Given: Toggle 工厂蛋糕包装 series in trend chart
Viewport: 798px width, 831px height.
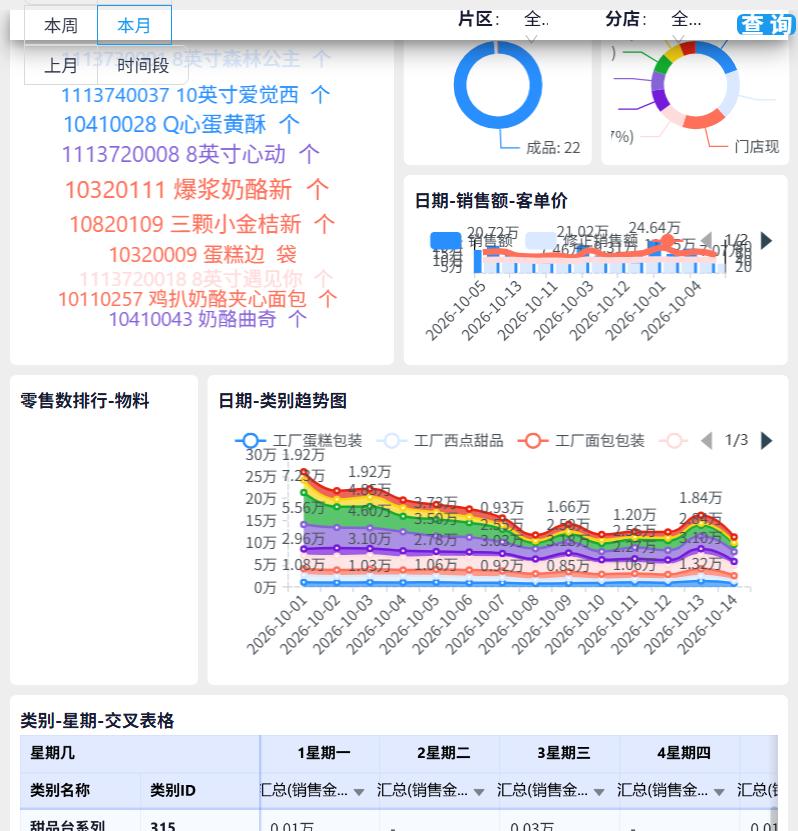Looking at the screenshot, I should coord(299,440).
